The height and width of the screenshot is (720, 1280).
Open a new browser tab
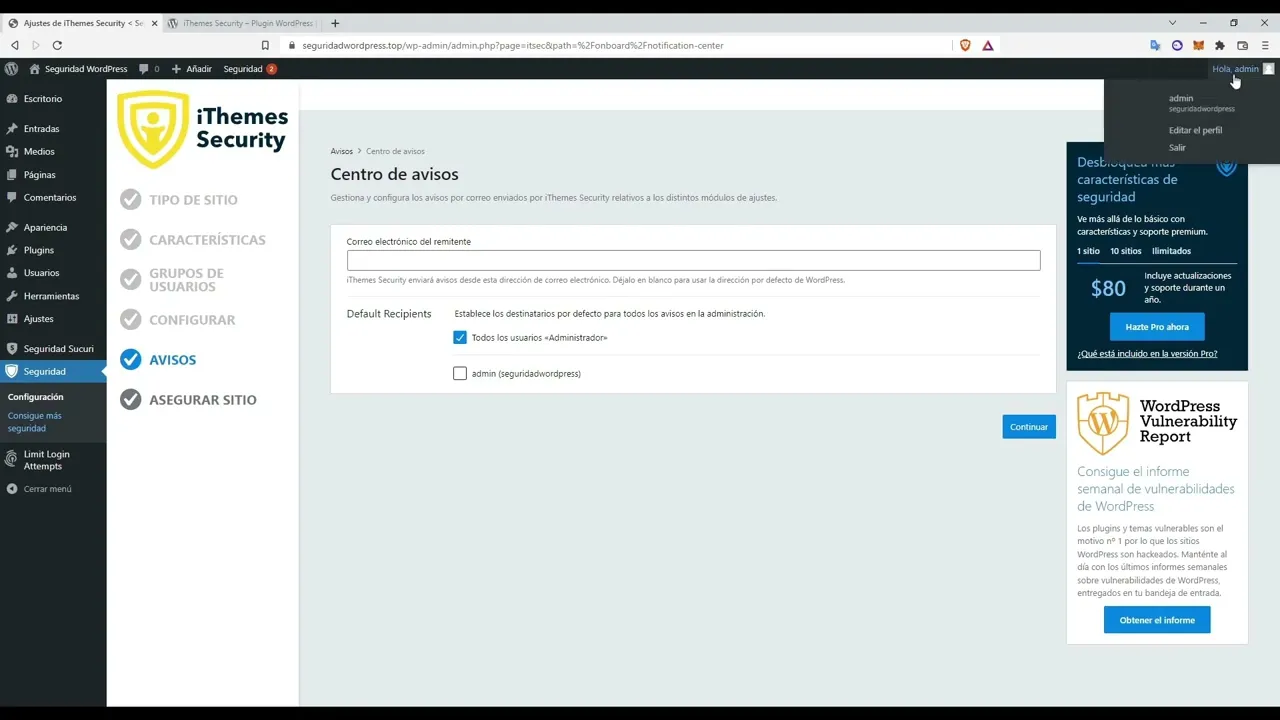coord(335,23)
